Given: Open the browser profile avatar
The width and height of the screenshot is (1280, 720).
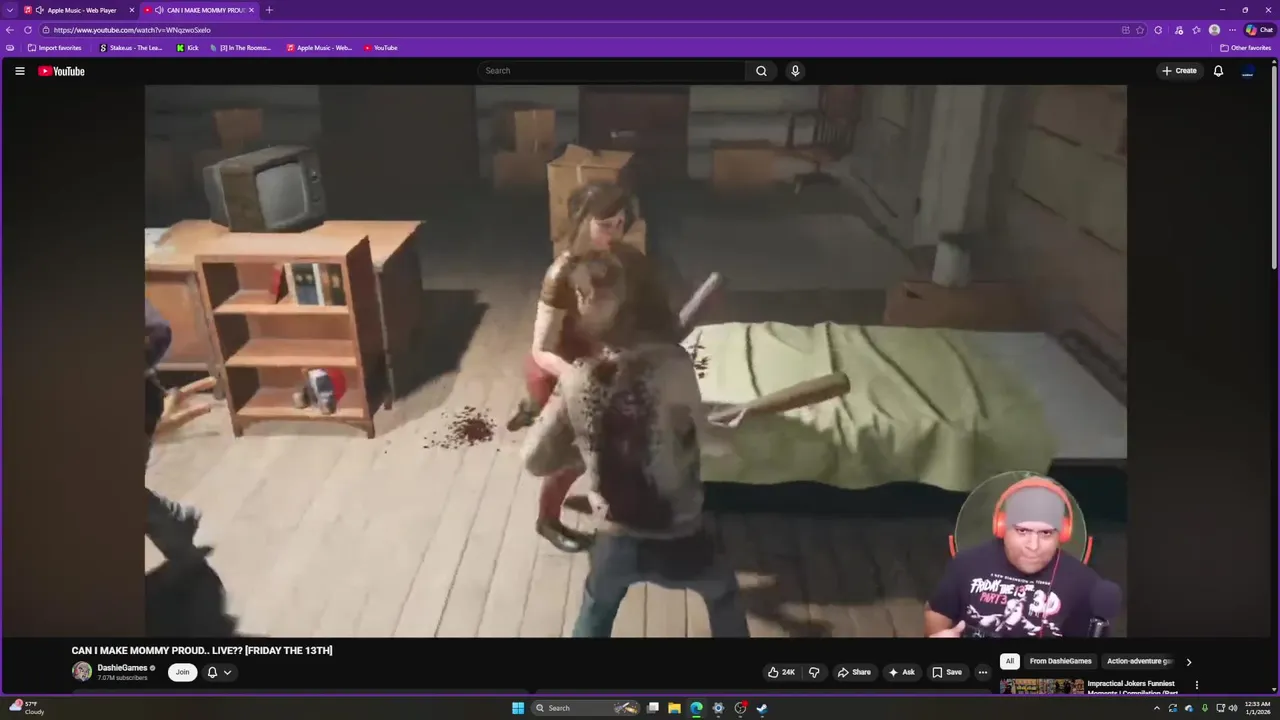Looking at the screenshot, I should click(x=1214, y=30).
